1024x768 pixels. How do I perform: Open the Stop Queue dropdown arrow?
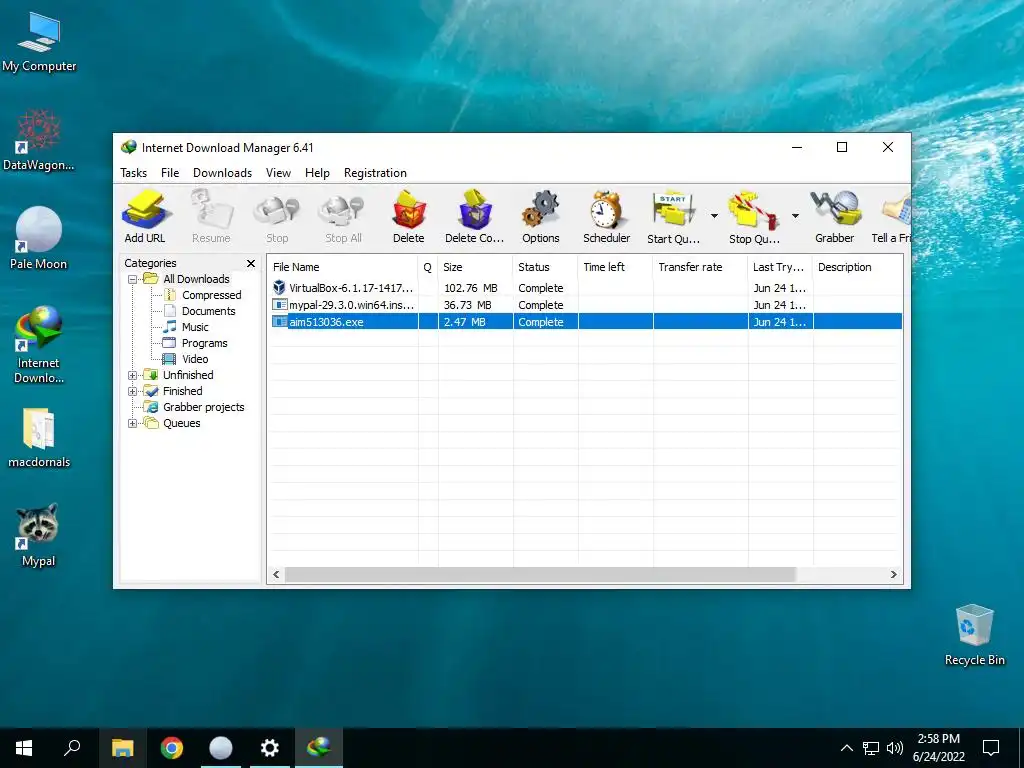coord(795,216)
